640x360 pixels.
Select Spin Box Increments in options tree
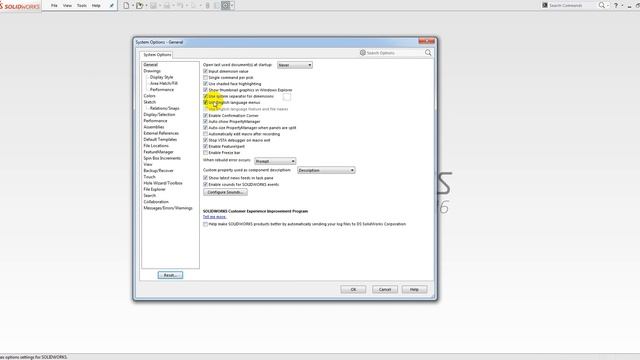tap(162, 158)
